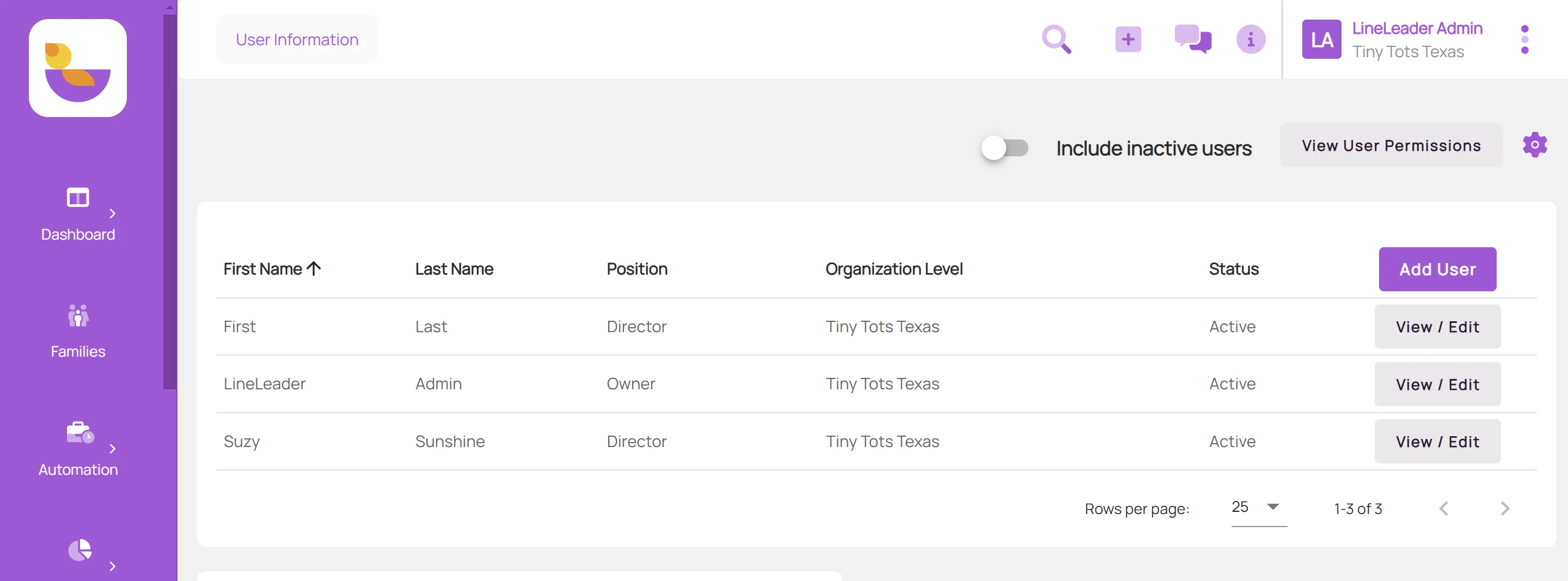Click the 'Sunshine' last name cell

point(450,441)
